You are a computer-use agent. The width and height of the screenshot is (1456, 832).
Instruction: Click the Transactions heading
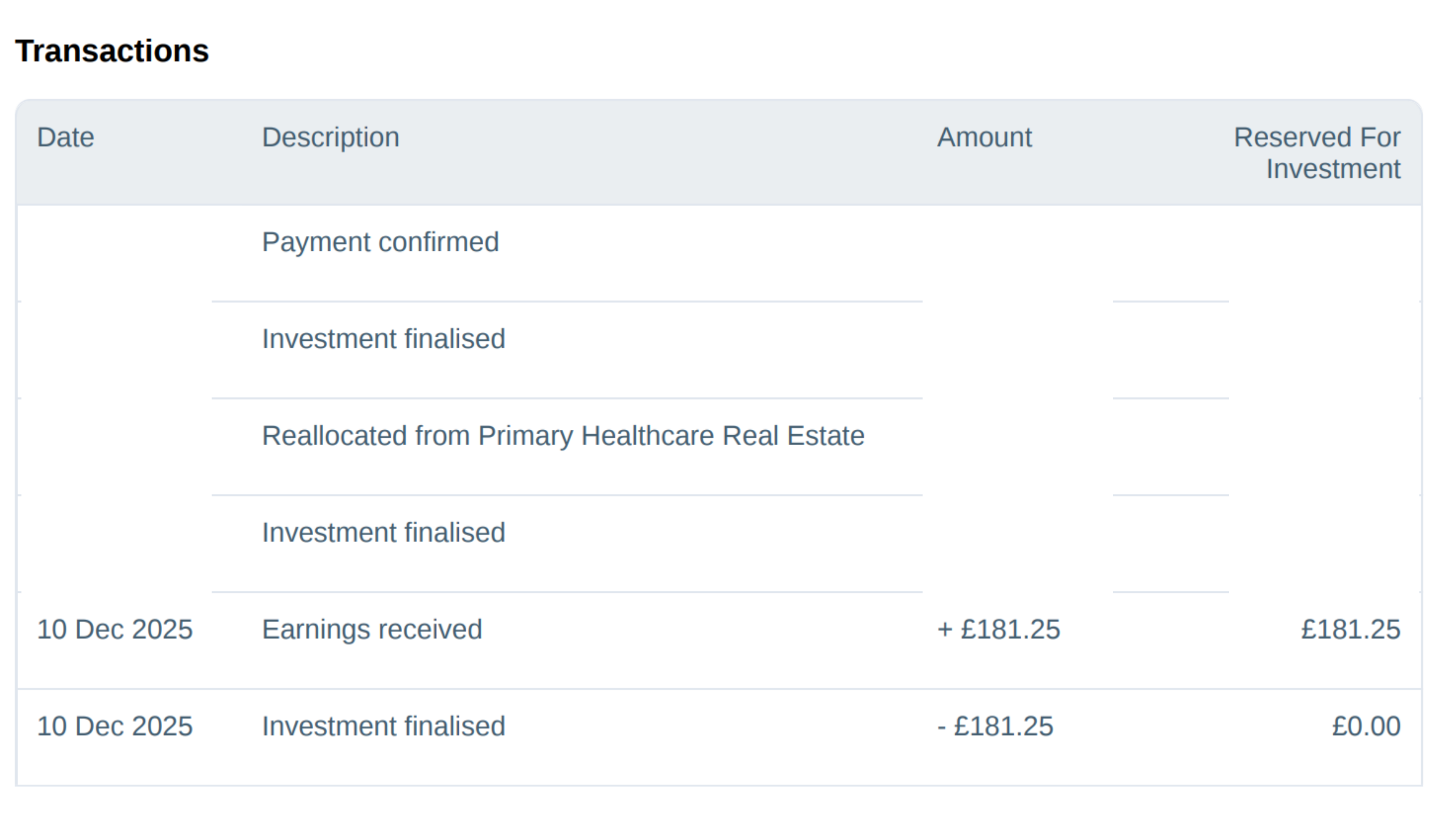(x=112, y=51)
